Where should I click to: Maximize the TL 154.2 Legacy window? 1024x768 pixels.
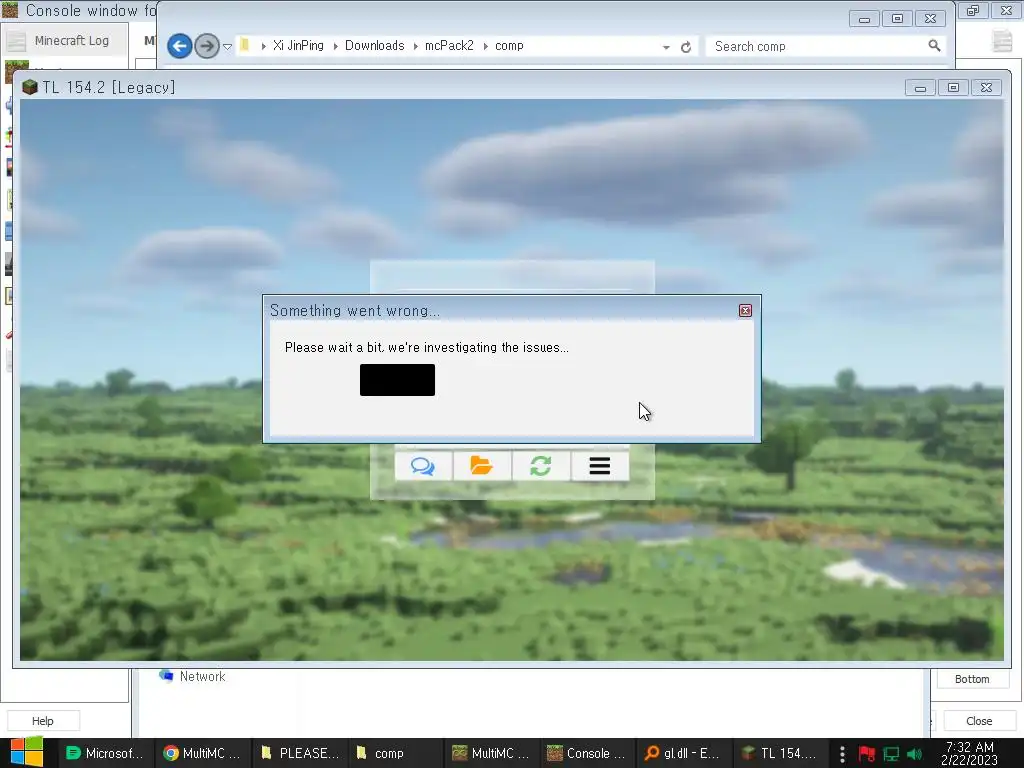click(x=953, y=88)
